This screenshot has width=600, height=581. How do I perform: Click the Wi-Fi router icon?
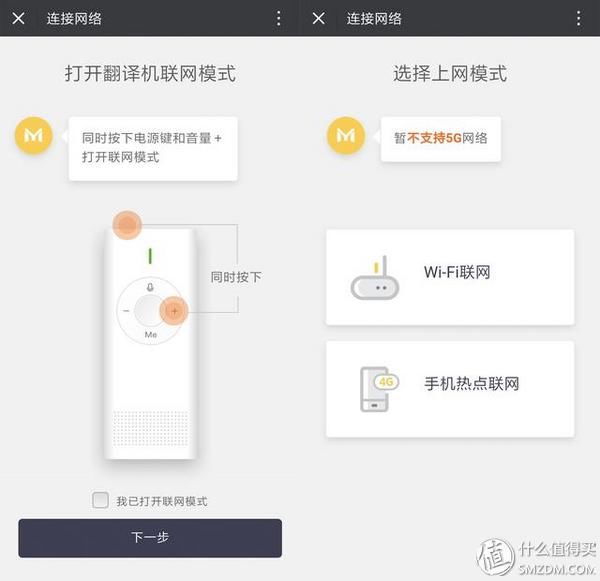point(375,278)
